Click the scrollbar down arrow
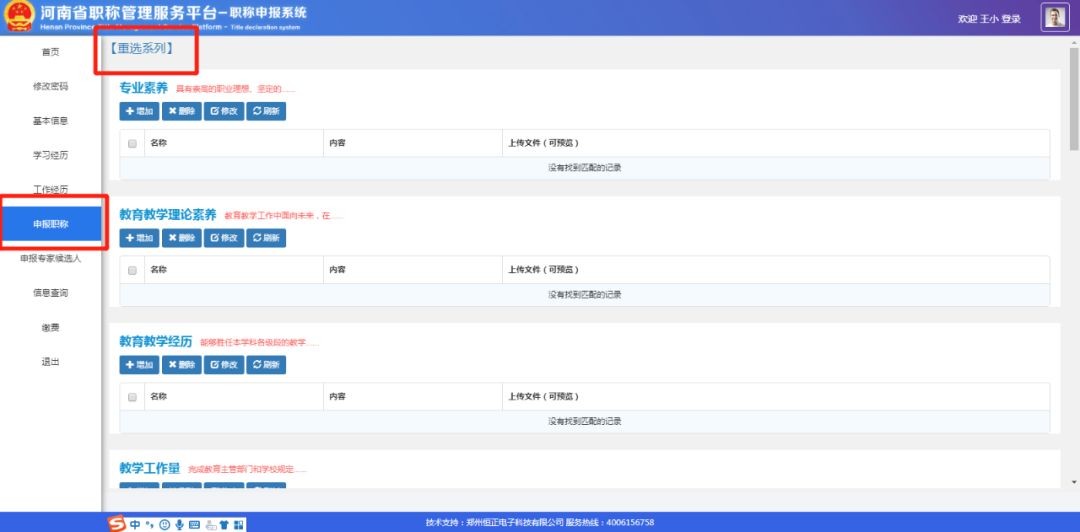 tap(1074, 482)
